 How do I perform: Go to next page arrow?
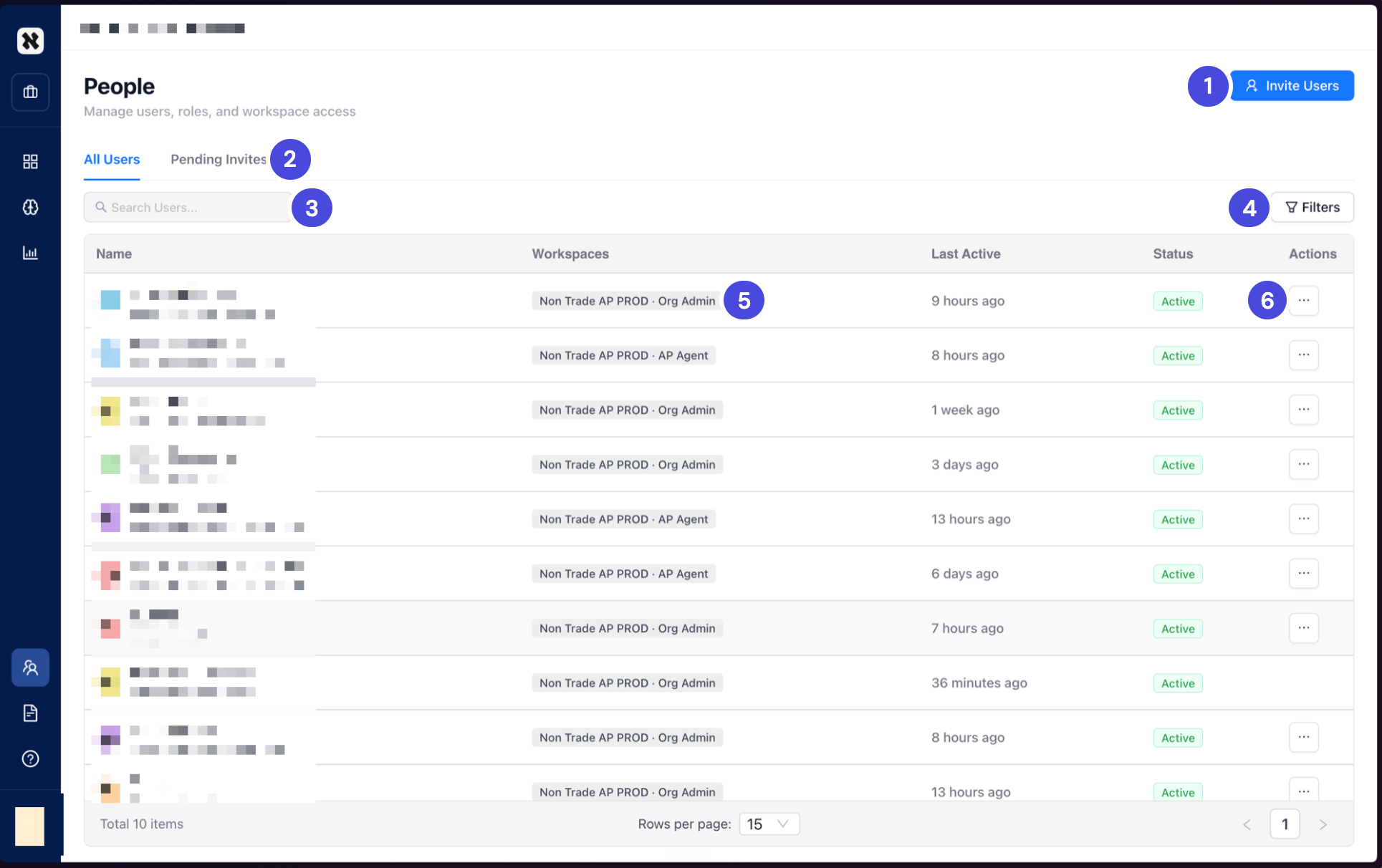[1323, 825]
